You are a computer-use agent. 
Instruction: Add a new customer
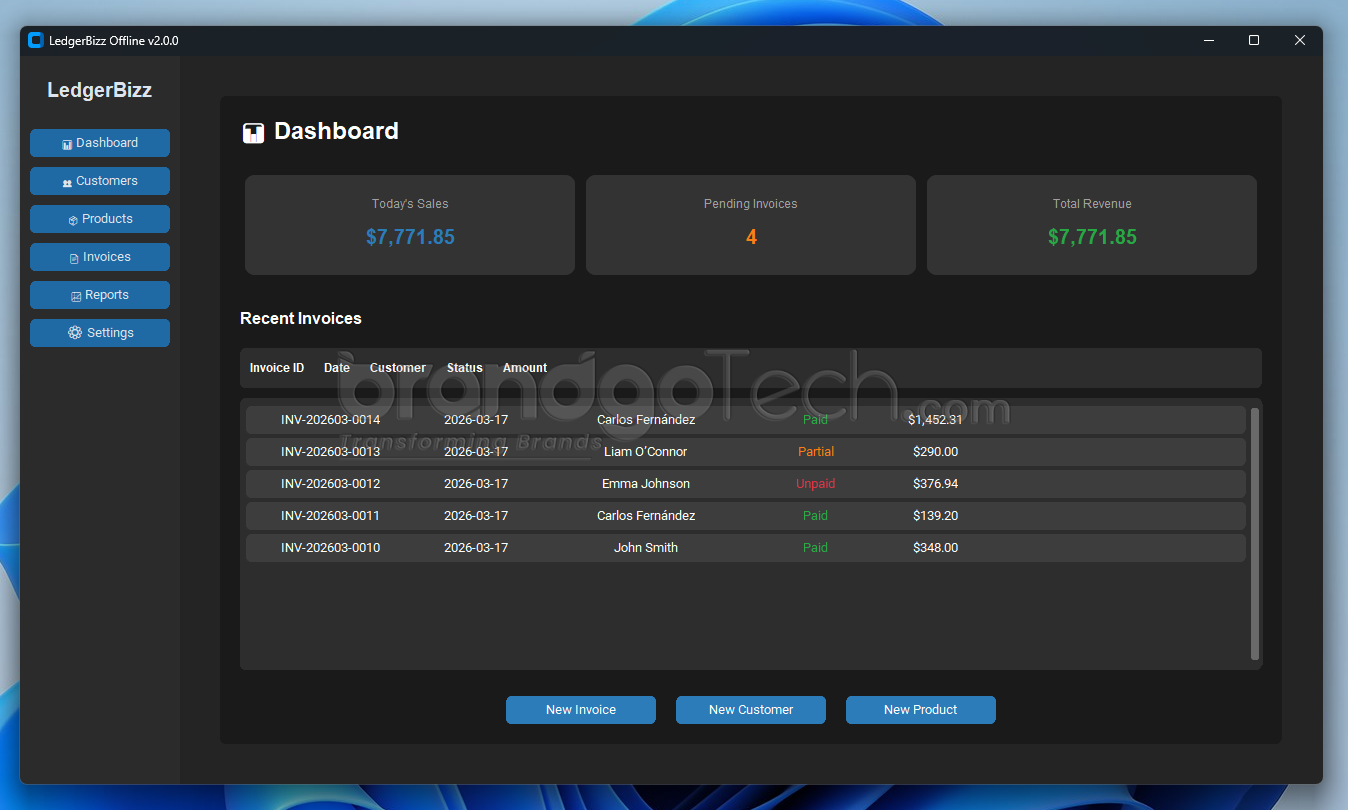(750, 710)
